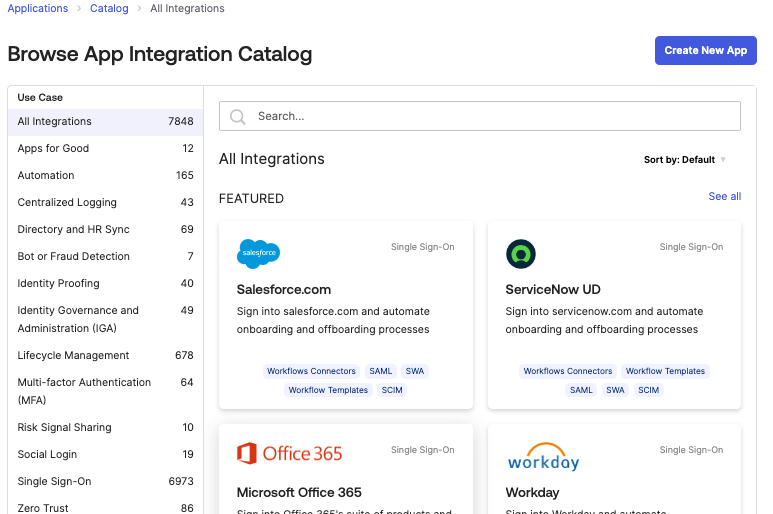This screenshot has width=773, height=514.
Task: Click Salesforce card's SWA tag
Action: pyautogui.click(x=415, y=371)
